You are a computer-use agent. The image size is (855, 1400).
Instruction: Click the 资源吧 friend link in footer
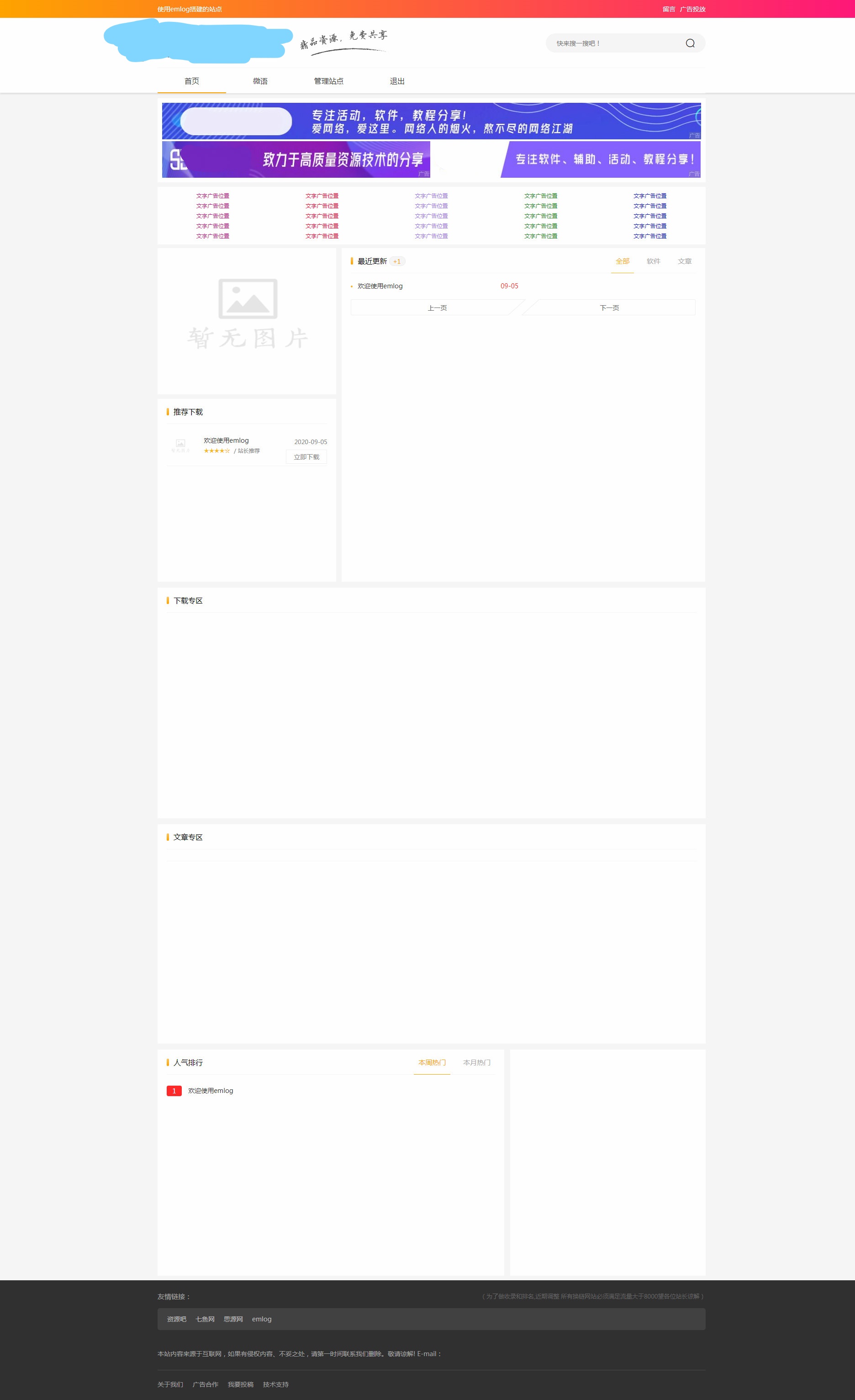point(176,1319)
